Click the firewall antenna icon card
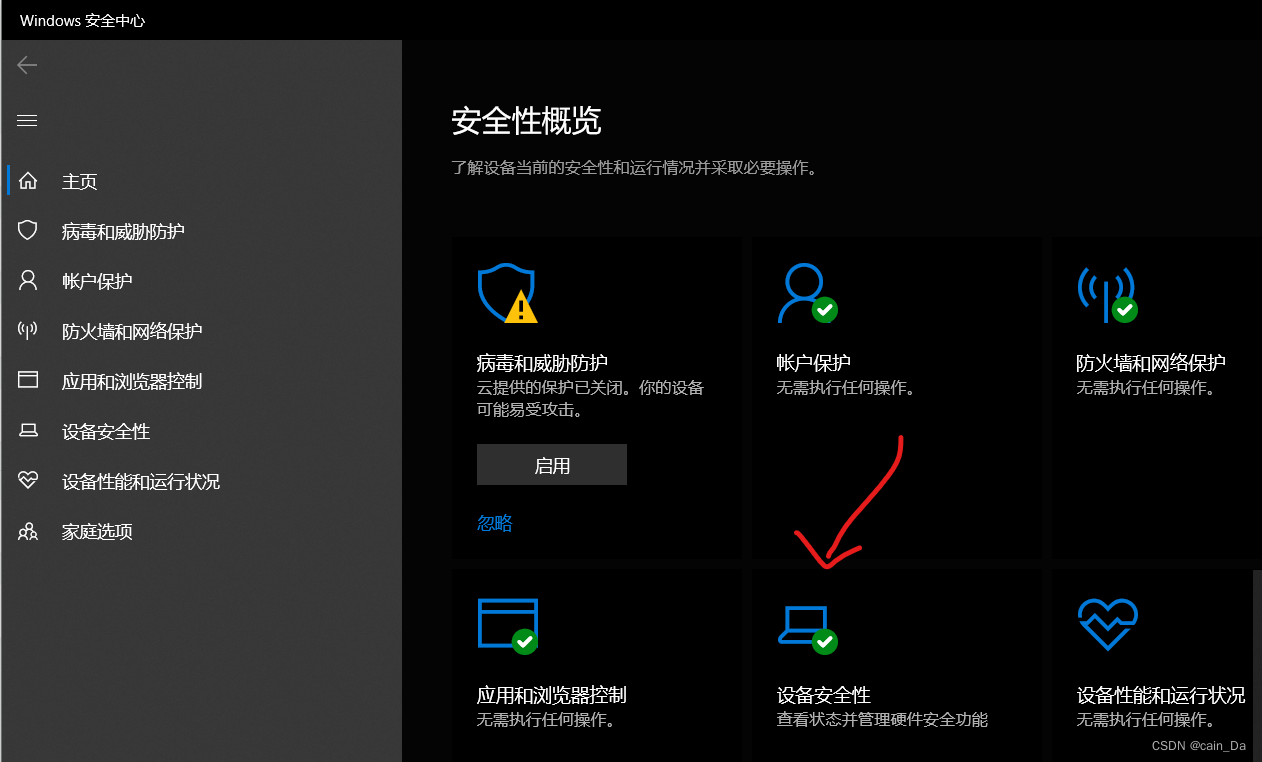1262x762 pixels. [1107, 293]
